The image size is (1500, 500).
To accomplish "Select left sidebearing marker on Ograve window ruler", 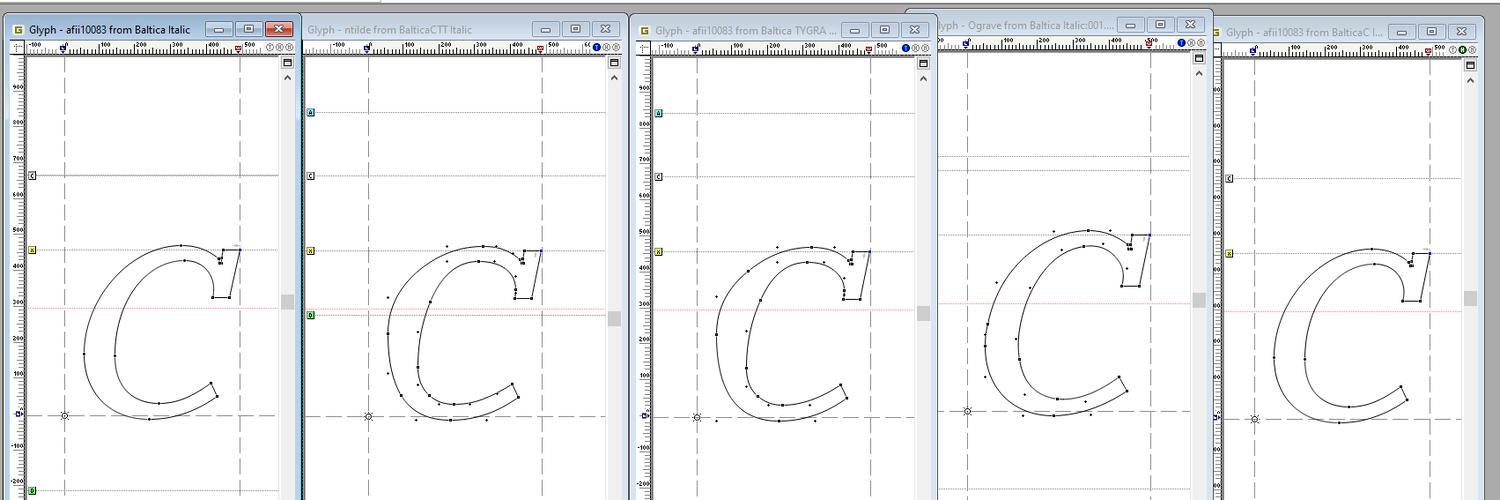I will [966, 43].
